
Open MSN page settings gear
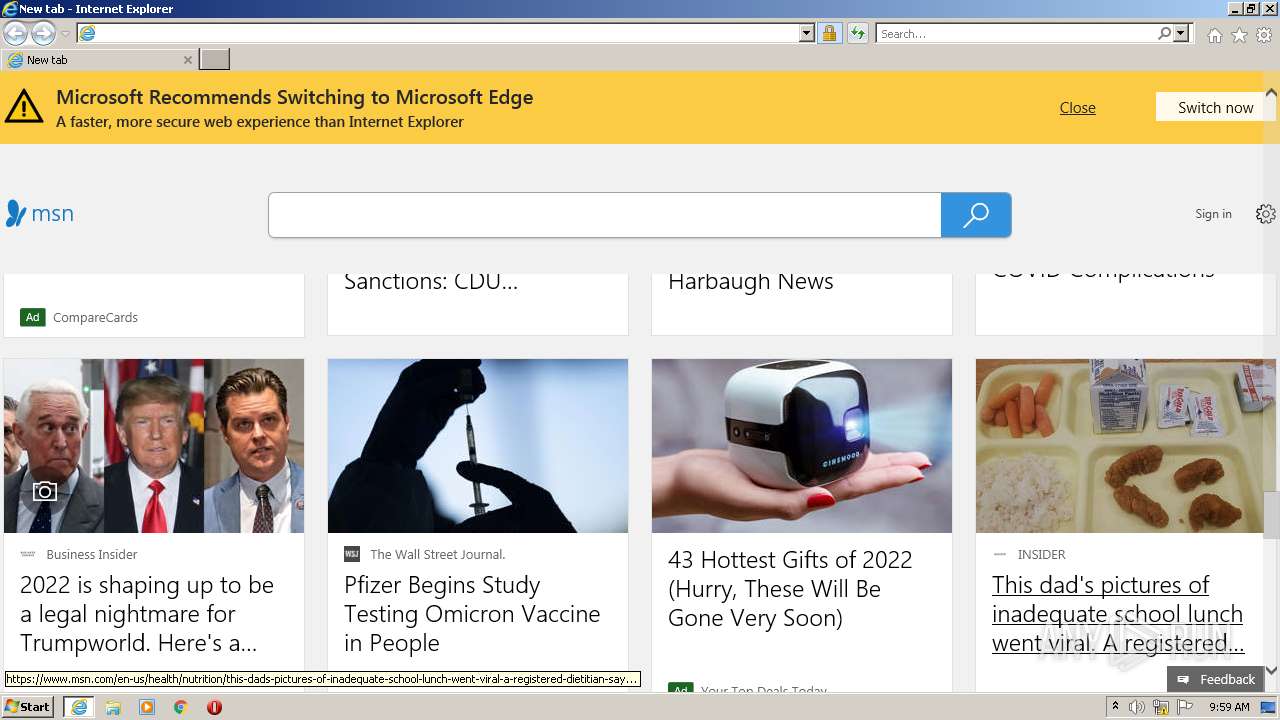point(1265,214)
